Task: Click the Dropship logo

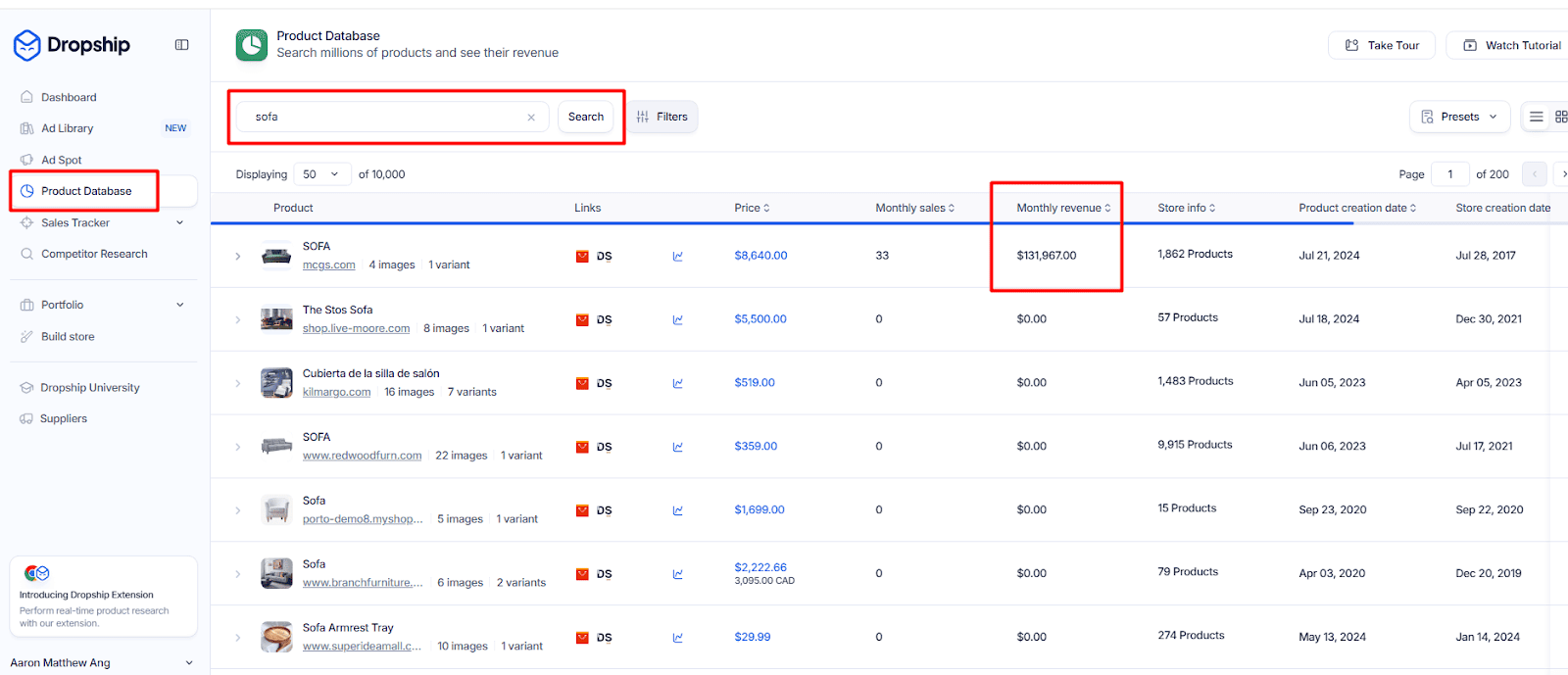Action: (x=72, y=45)
